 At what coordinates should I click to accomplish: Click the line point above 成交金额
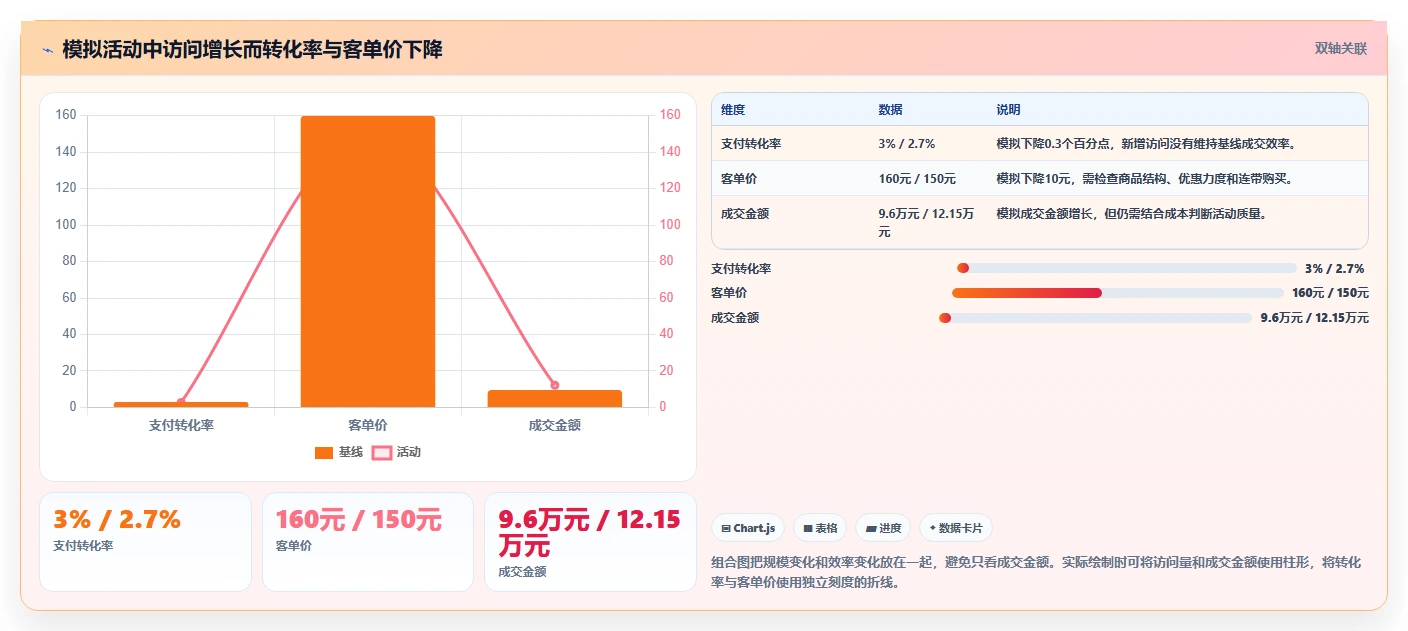555,385
